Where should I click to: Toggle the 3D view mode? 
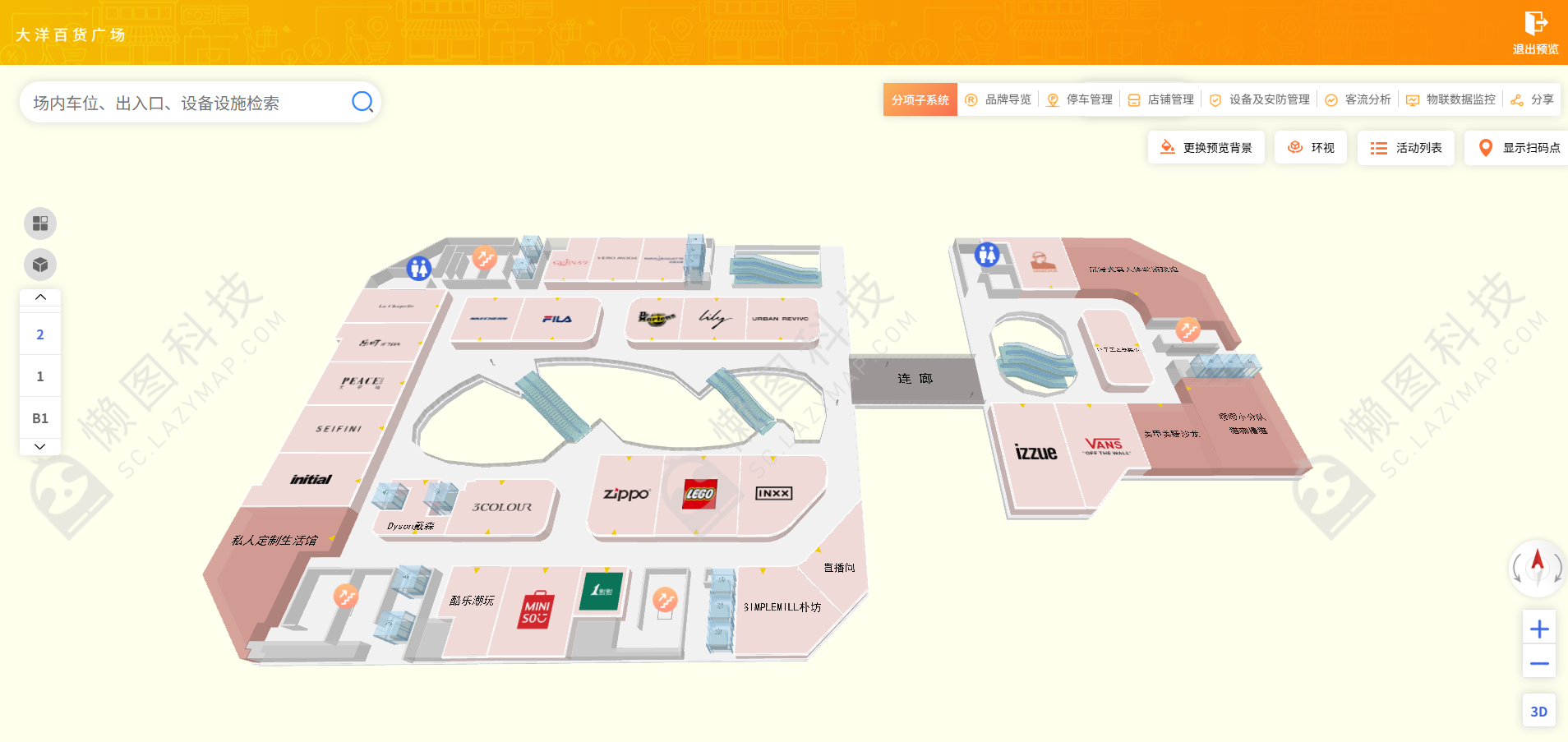pyautogui.click(x=1539, y=712)
